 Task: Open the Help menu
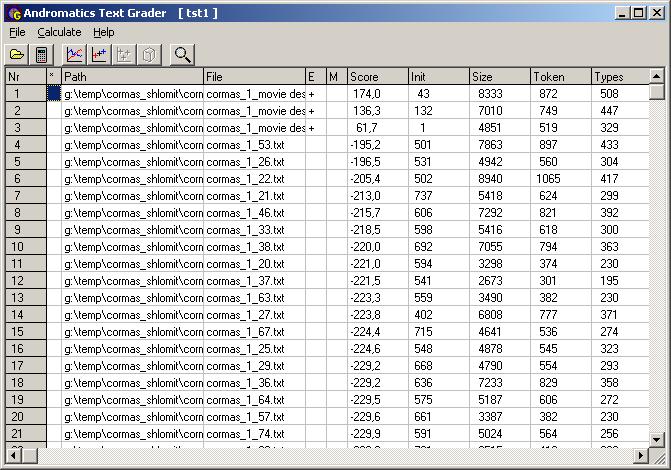click(x=104, y=32)
